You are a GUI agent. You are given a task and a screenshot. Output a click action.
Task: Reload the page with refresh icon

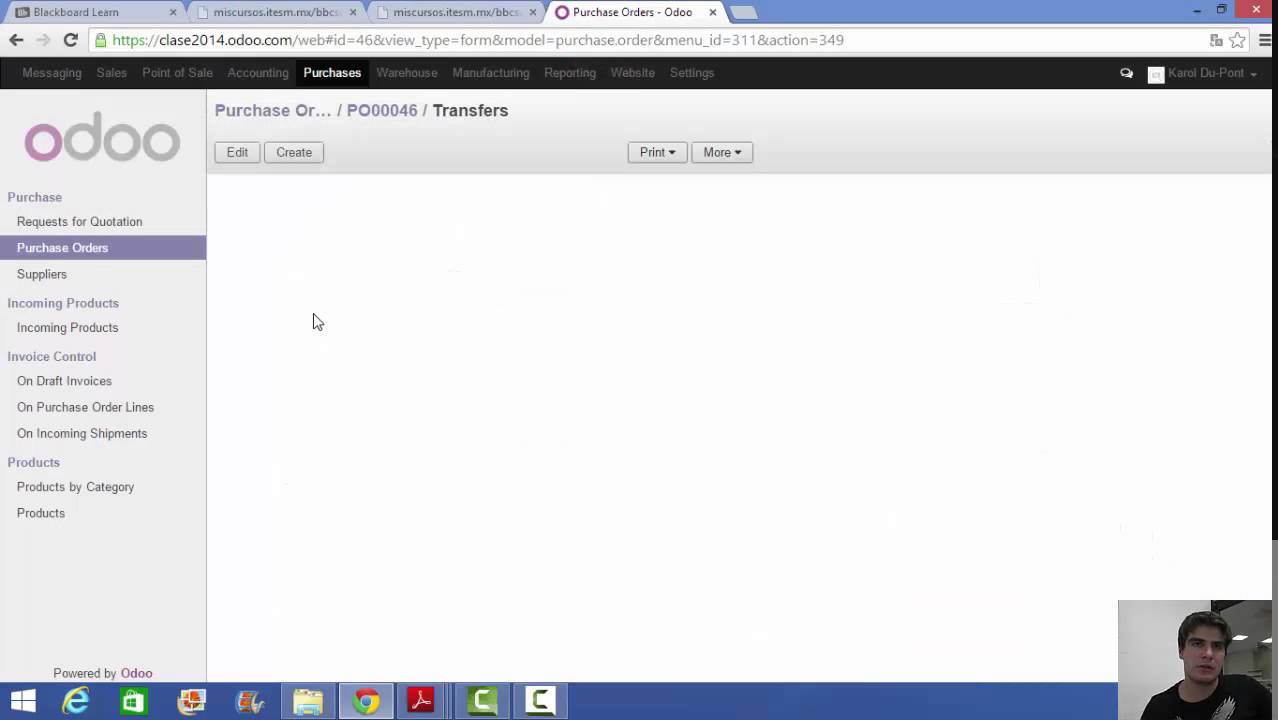pyautogui.click(x=70, y=40)
